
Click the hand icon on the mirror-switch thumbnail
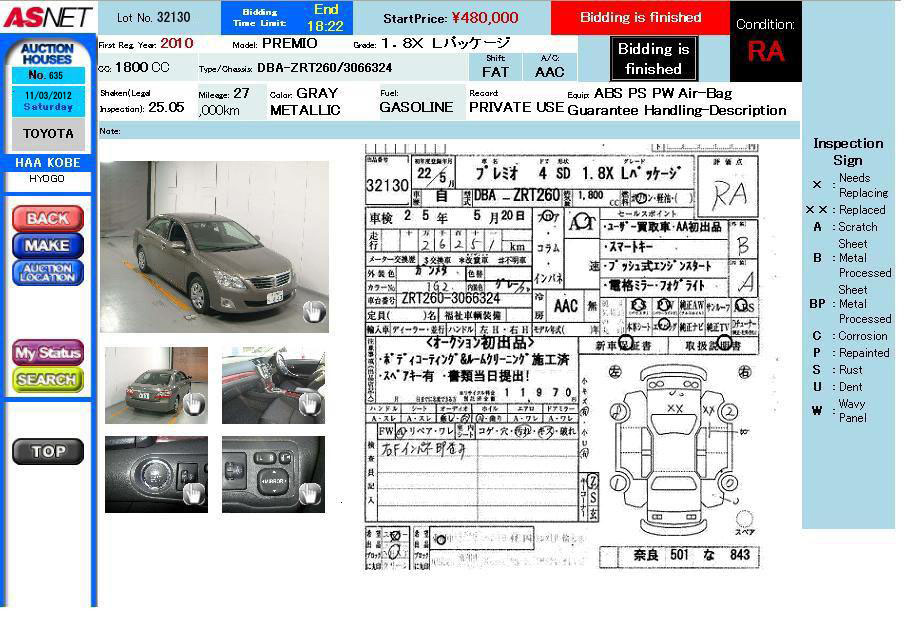310,492
